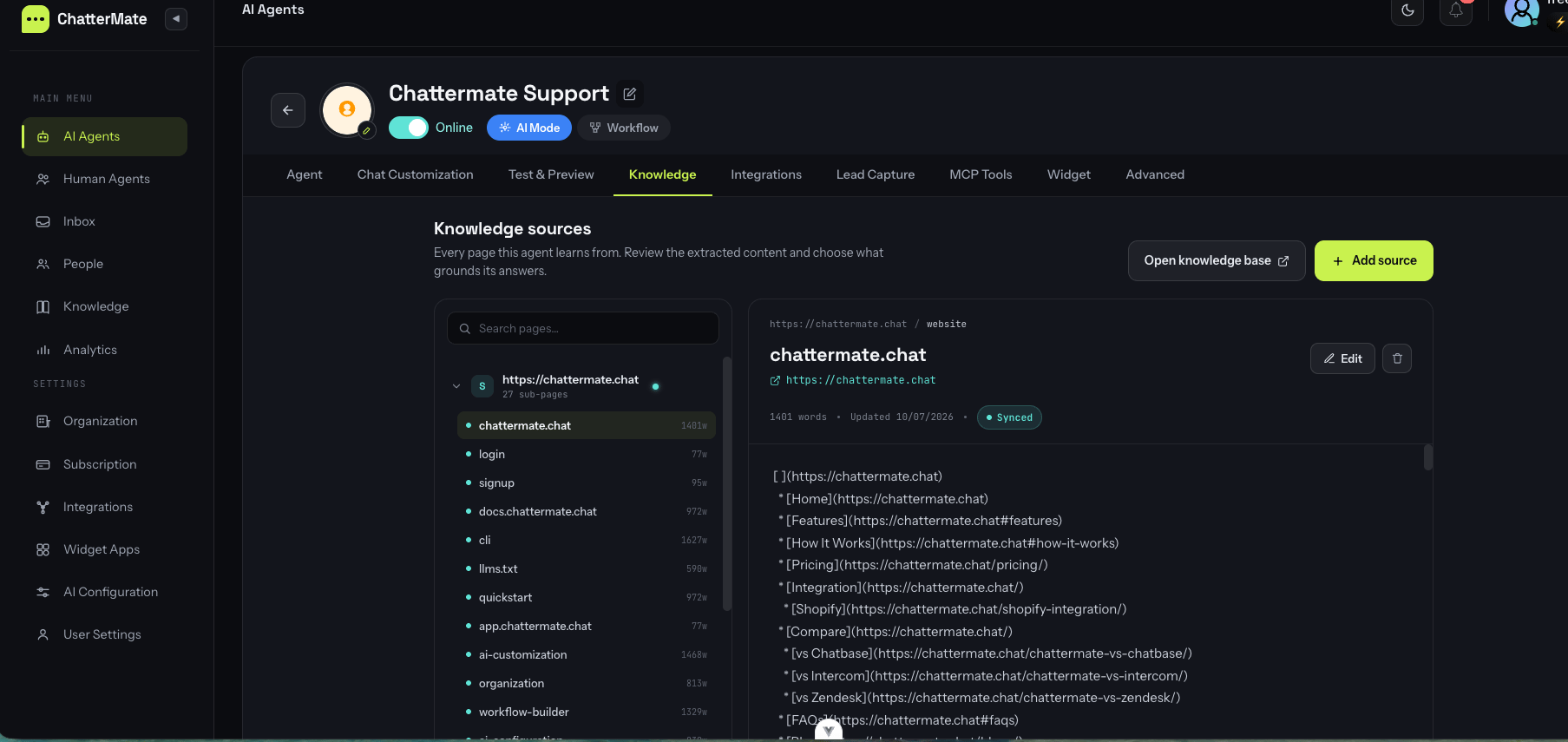Screen dimensions: 1568x742
Task: Click the AI Configuration sliders icon
Action: pyautogui.click(x=43, y=592)
